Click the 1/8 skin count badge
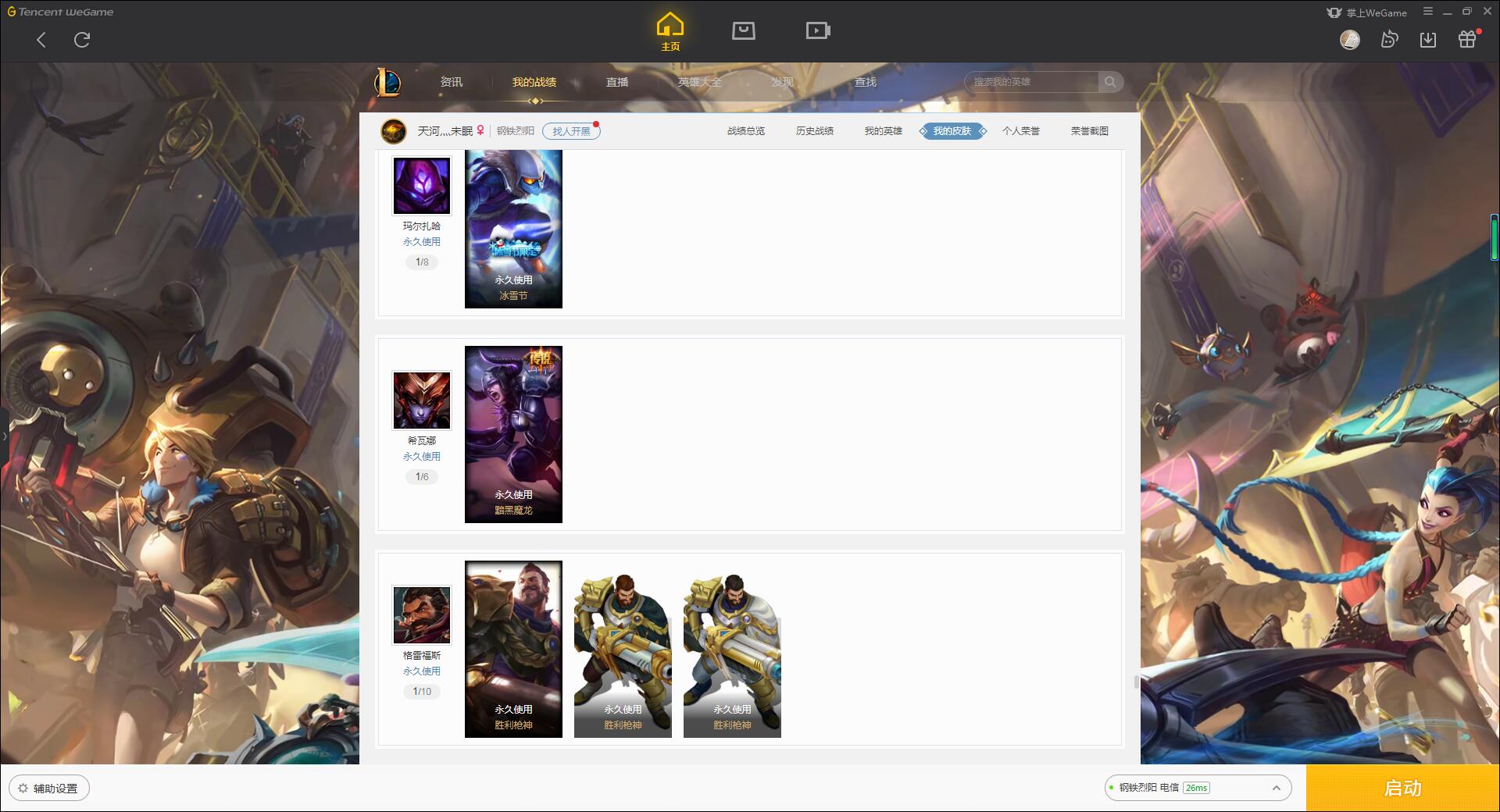 (422, 262)
